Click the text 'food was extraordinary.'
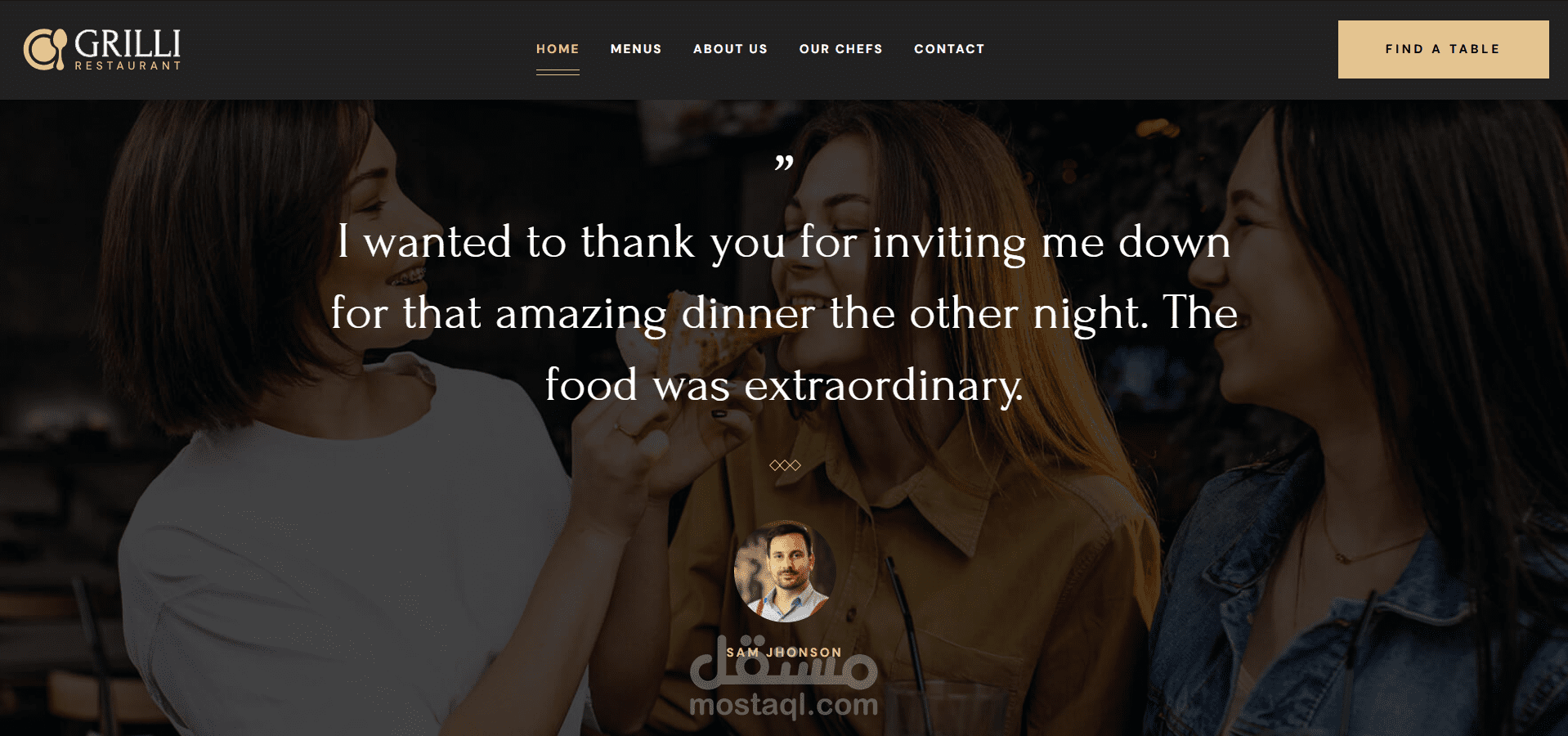Image resolution: width=1568 pixels, height=736 pixels. click(x=784, y=385)
